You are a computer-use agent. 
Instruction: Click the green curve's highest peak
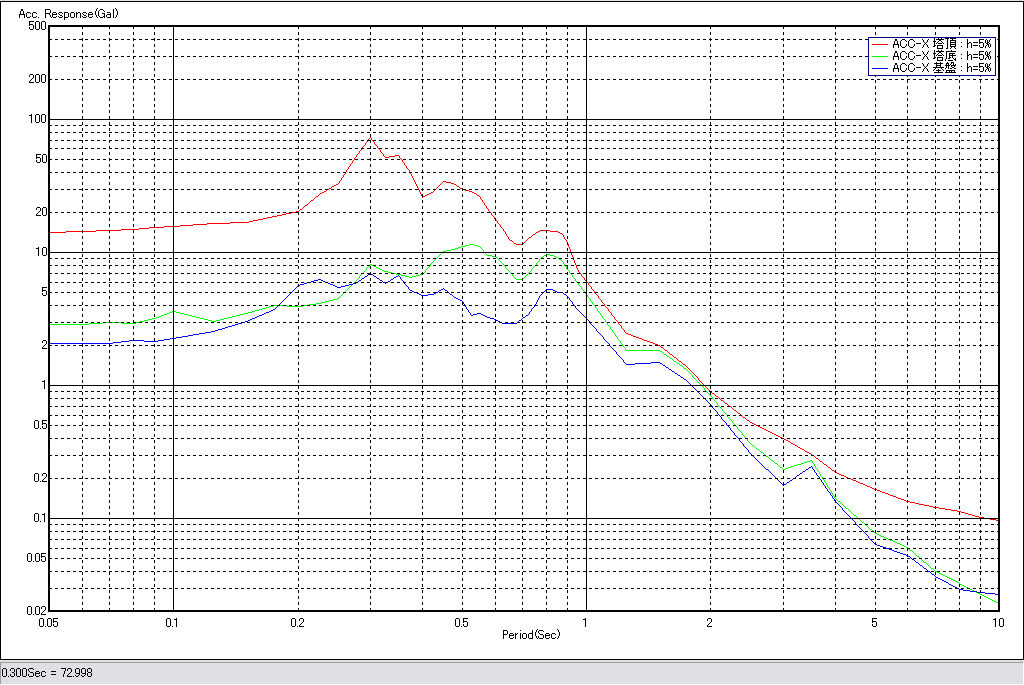pos(473,244)
